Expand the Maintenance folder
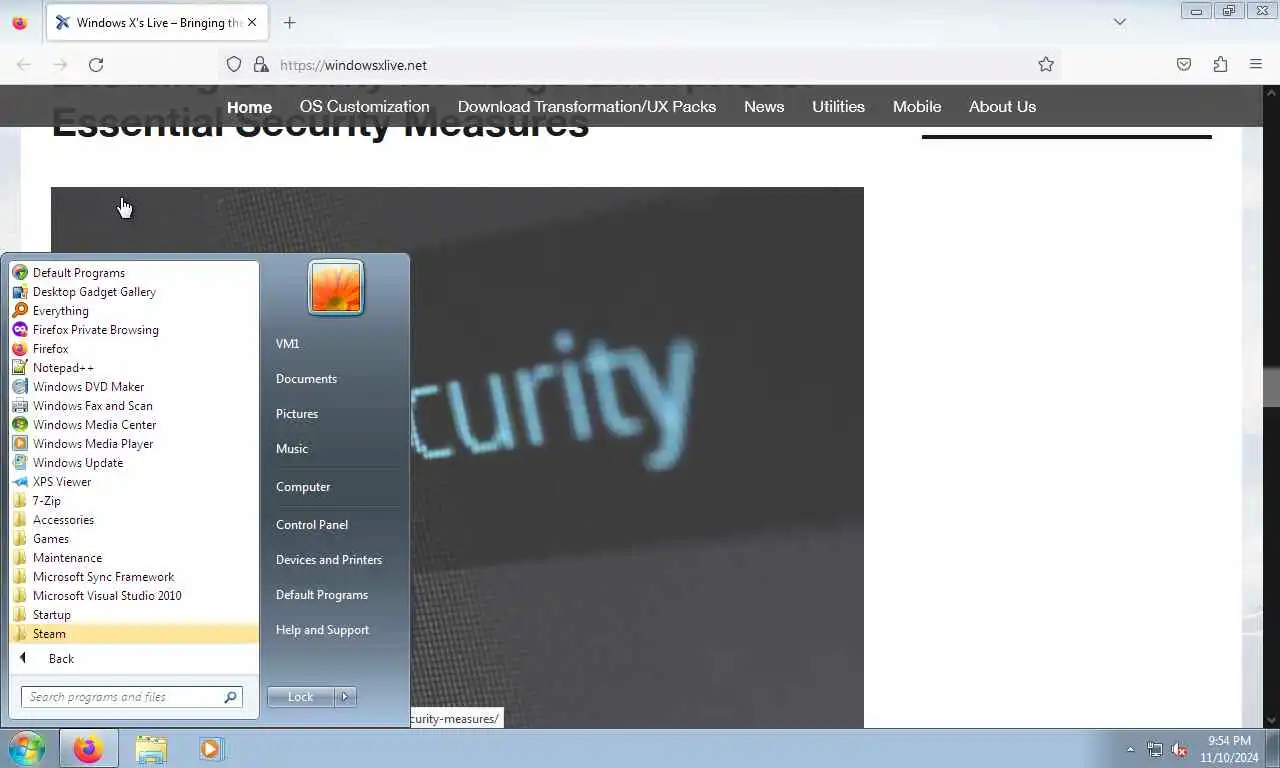The height and width of the screenshot is (768, 1280). (134, 558)
